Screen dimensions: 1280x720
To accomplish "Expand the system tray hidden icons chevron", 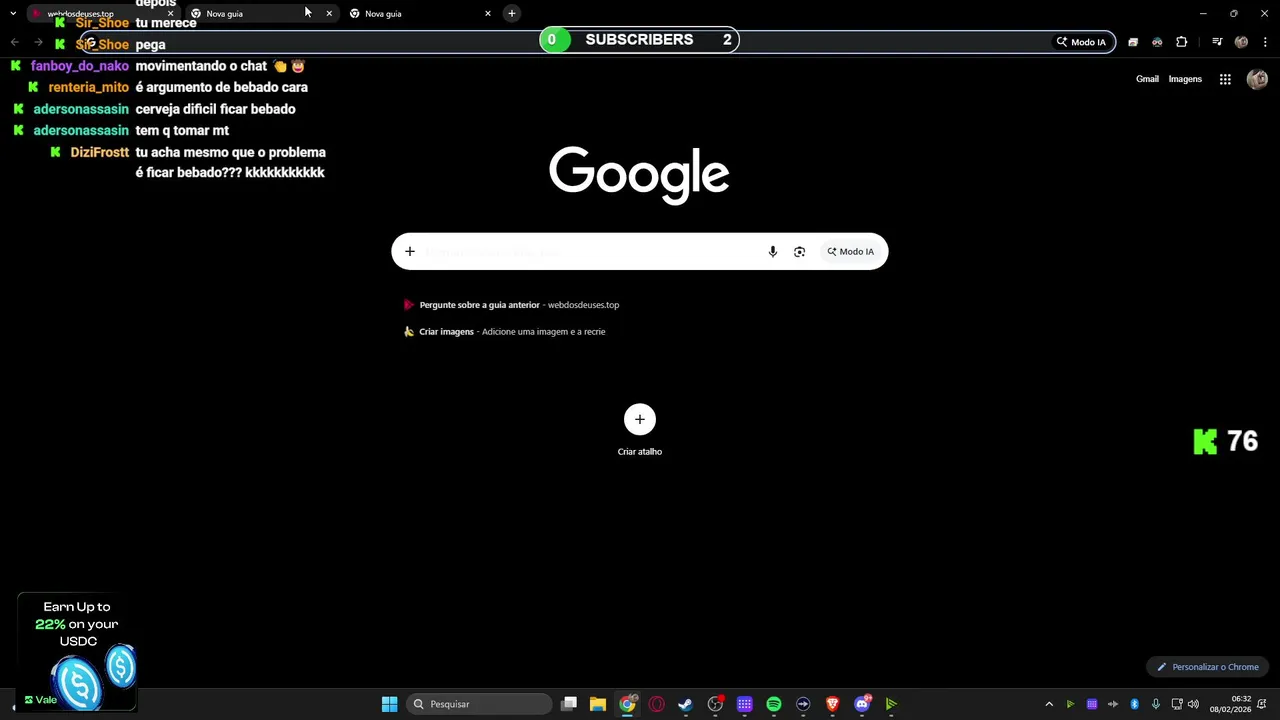I will click(x=1049, y=704).
